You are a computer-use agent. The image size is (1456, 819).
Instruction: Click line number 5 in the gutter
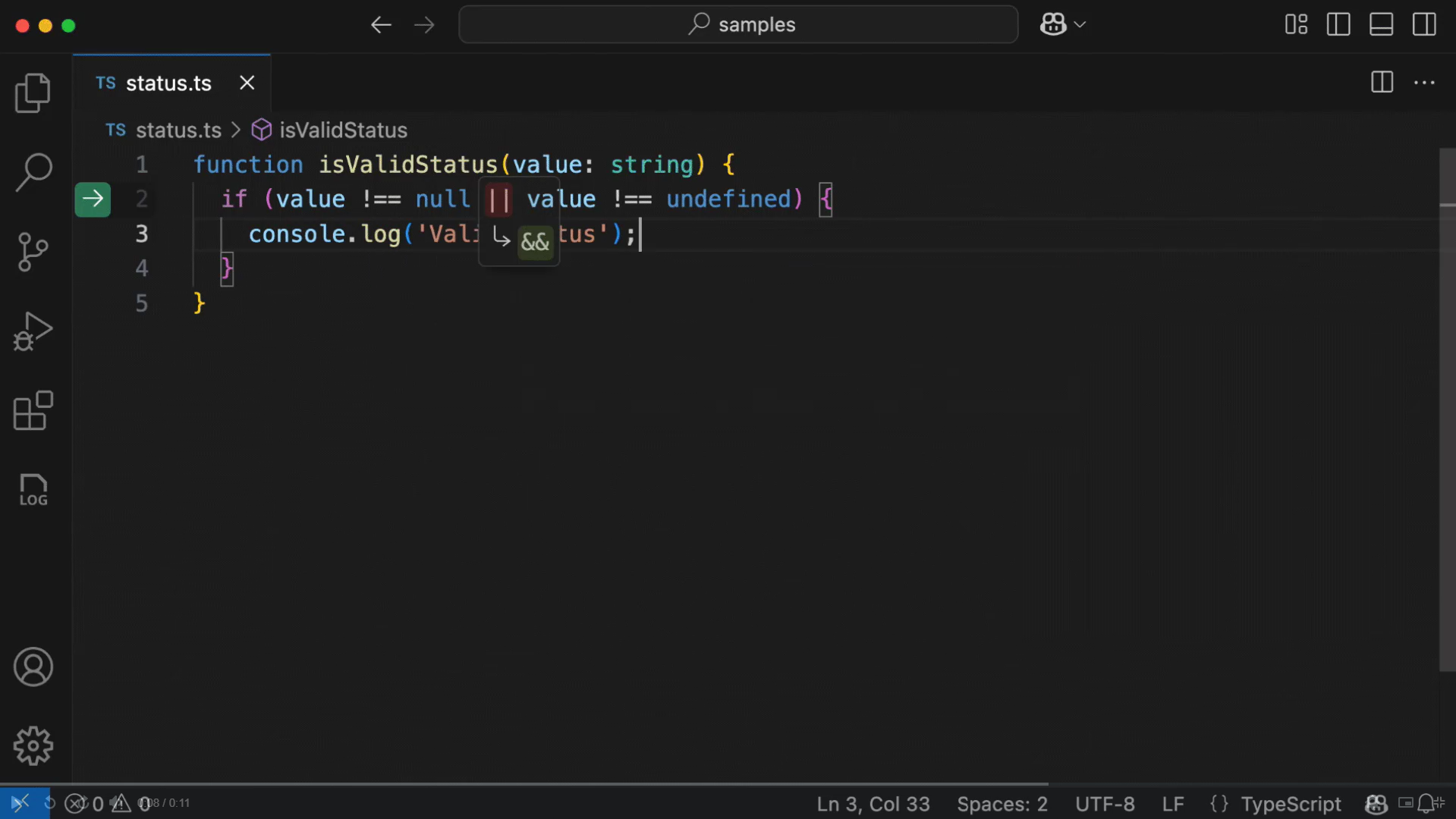[142, 303]
